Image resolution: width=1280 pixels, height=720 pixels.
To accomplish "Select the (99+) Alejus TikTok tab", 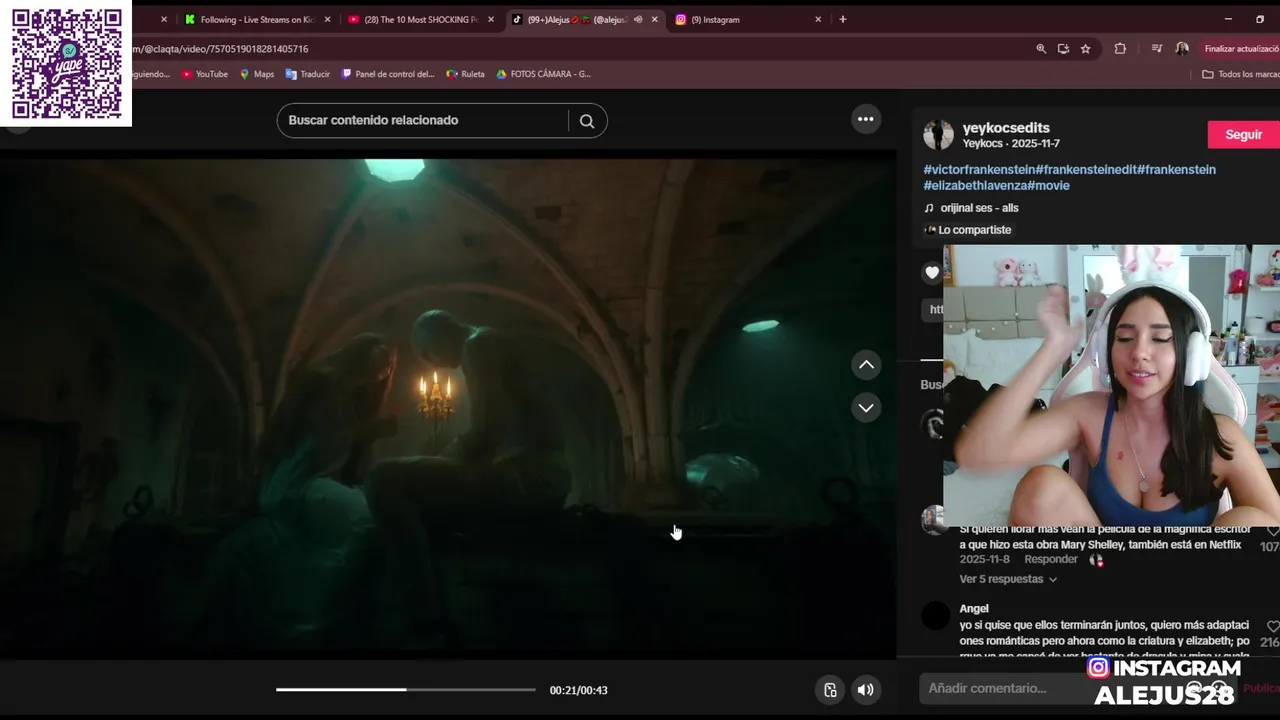I will click(575, 19).
